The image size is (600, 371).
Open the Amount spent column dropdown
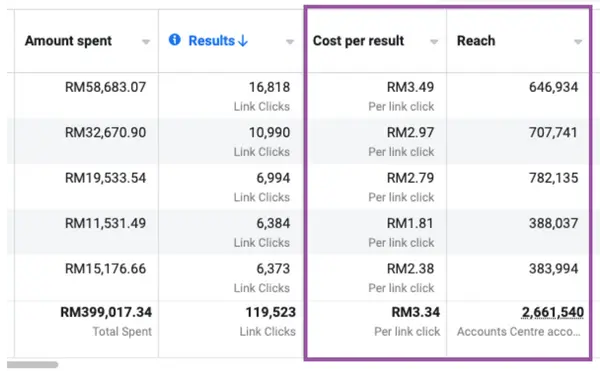146,42
